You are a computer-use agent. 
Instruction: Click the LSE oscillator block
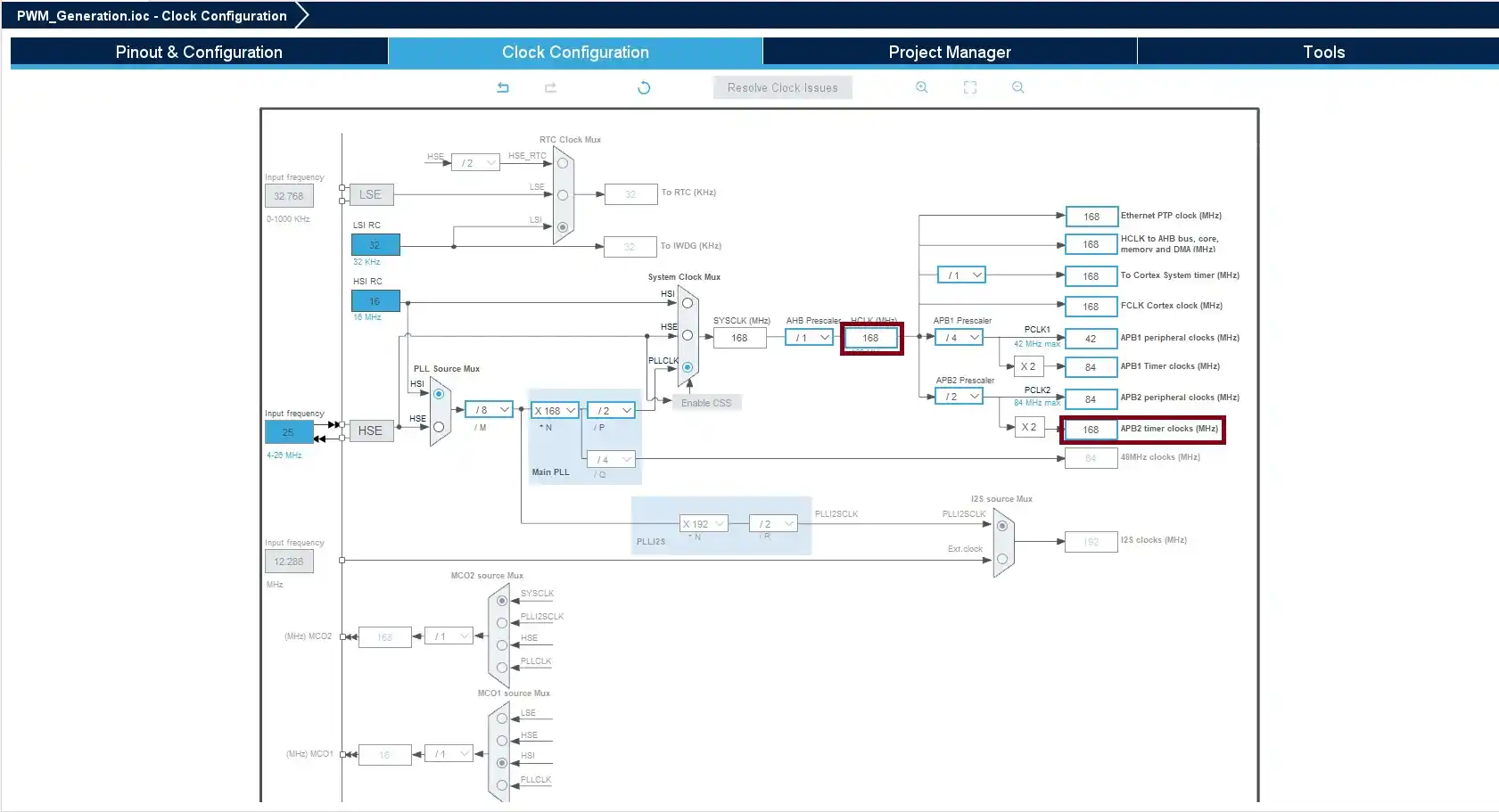coord(371,194)
